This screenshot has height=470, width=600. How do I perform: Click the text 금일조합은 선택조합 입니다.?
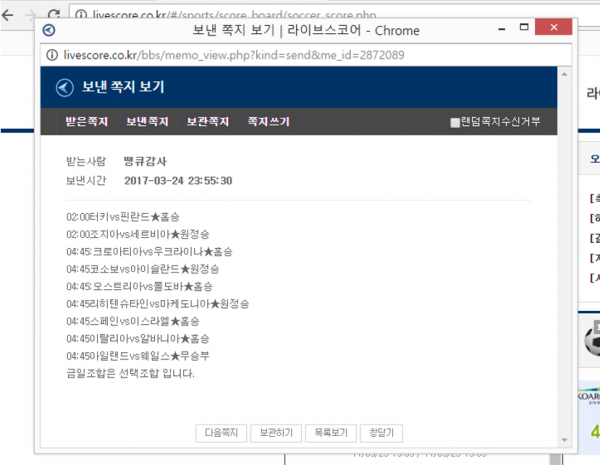tap(130, 373)
